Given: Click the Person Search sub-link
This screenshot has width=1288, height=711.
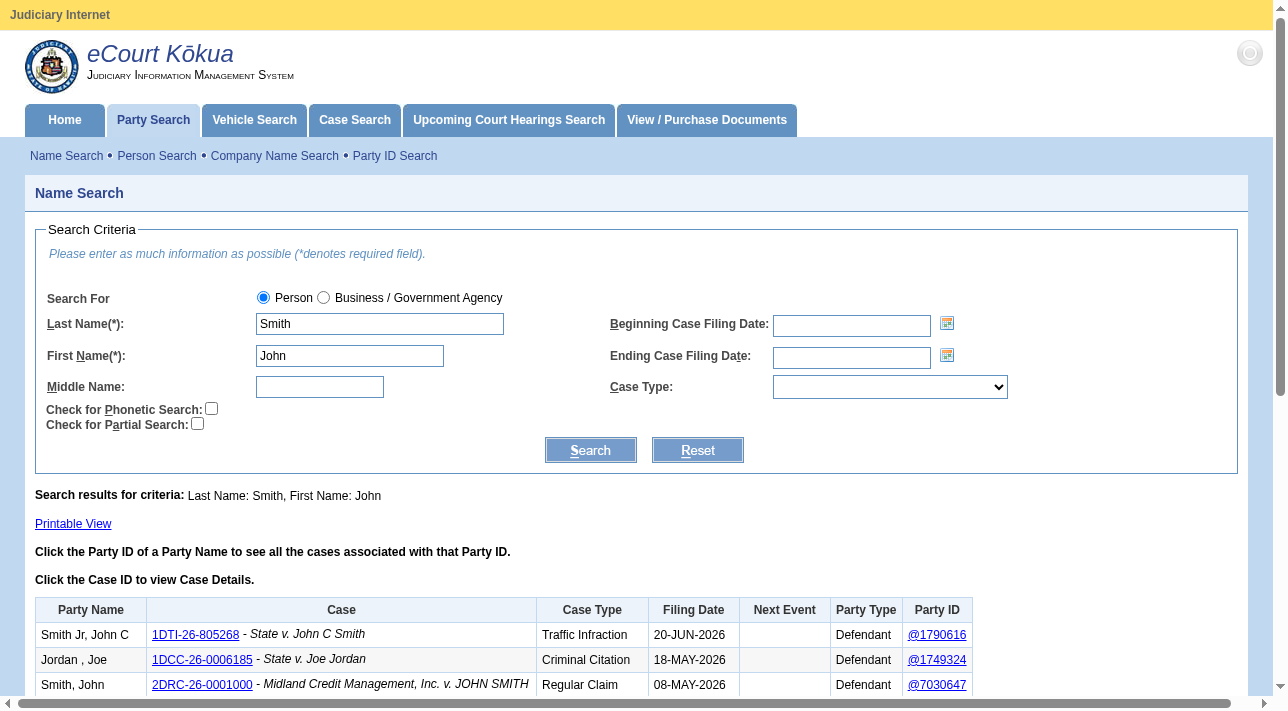Looking at the screenshot, I should pyautogui.click(x=157, y=156).
